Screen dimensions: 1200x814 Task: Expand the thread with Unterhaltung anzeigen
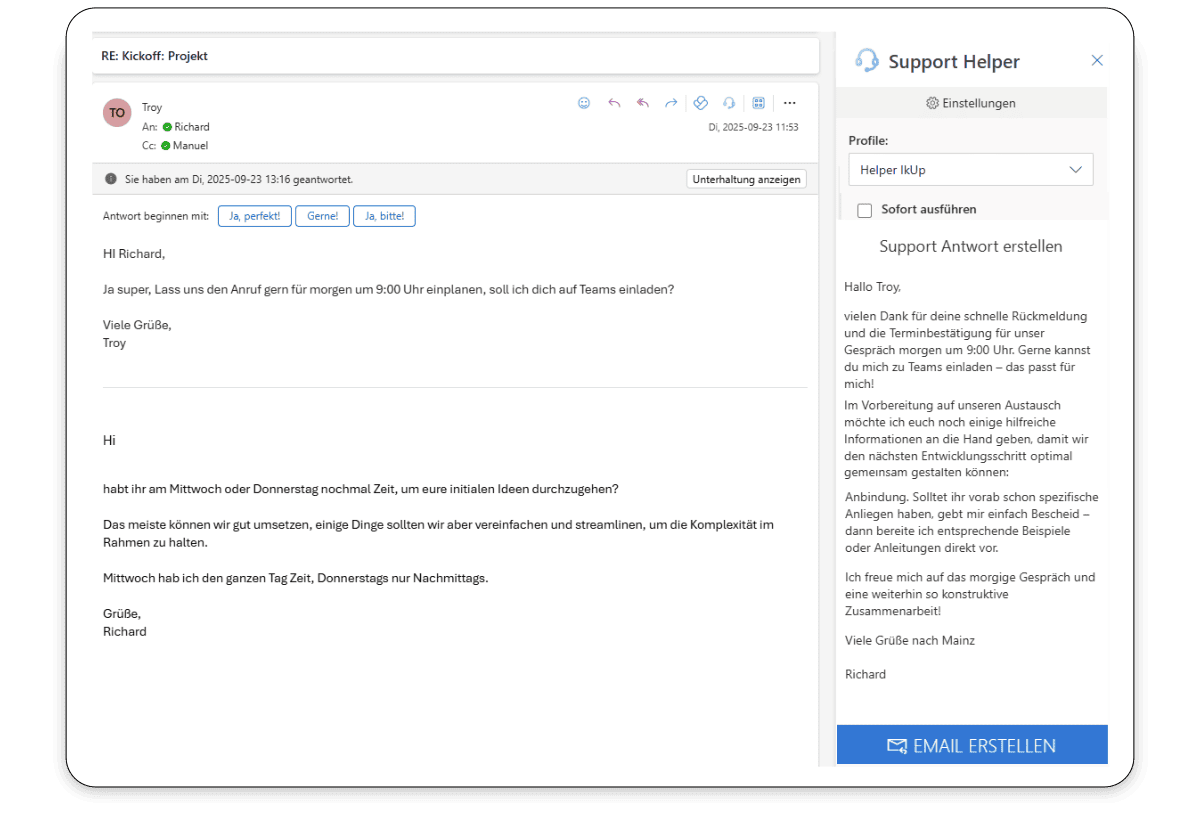tap(745, 179)
